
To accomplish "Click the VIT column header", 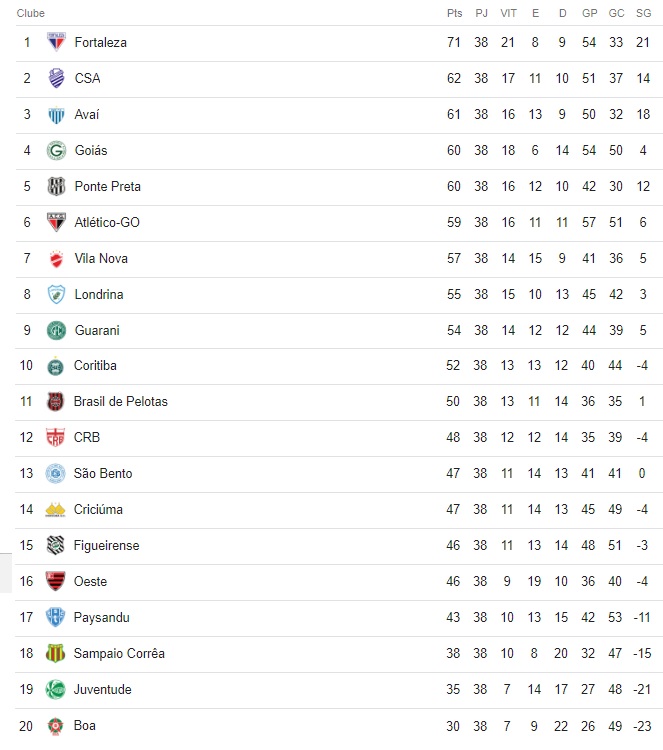I will [508, 13].
